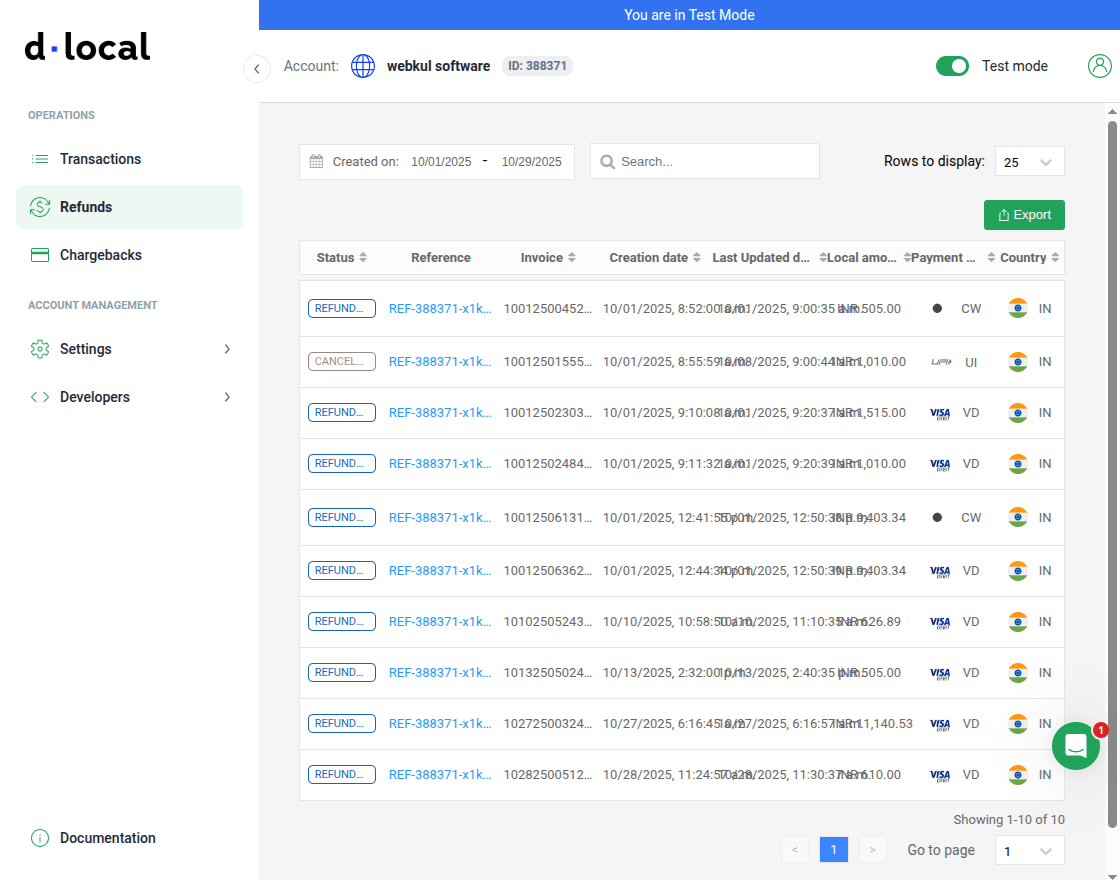Screen dimensions: 1120x880
Task: Open the Developers code icon
Action: [39, 396]
